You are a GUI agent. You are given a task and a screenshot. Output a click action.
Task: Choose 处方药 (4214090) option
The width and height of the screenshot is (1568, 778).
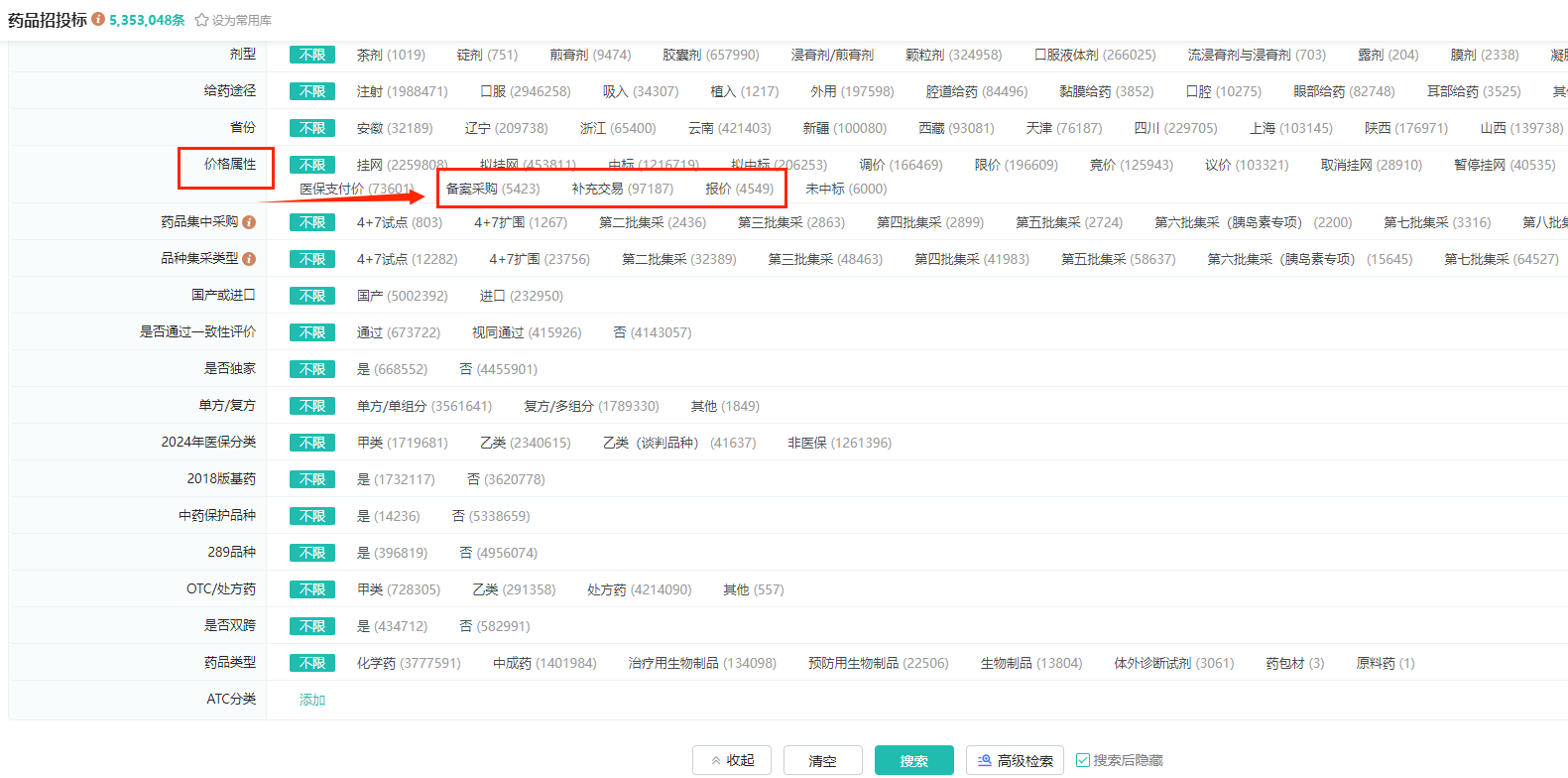click(x=640, y=589)
